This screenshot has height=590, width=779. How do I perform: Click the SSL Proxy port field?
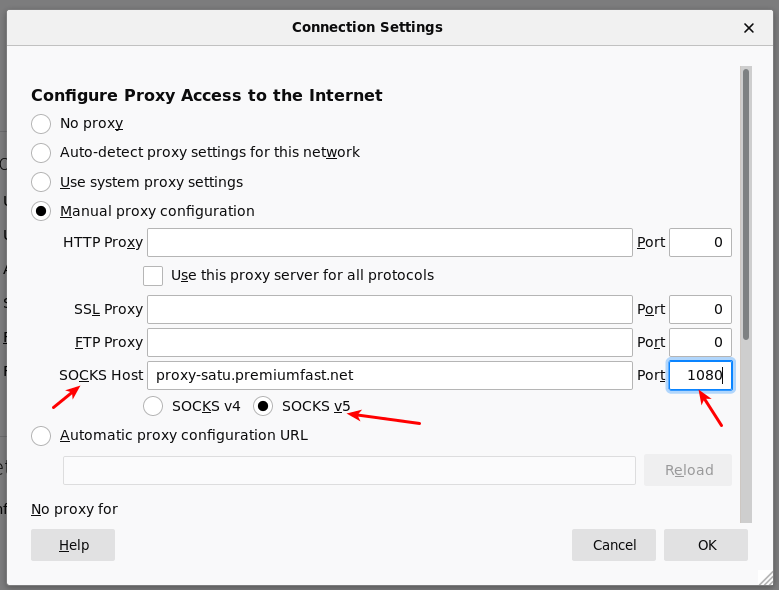[700, 309]
